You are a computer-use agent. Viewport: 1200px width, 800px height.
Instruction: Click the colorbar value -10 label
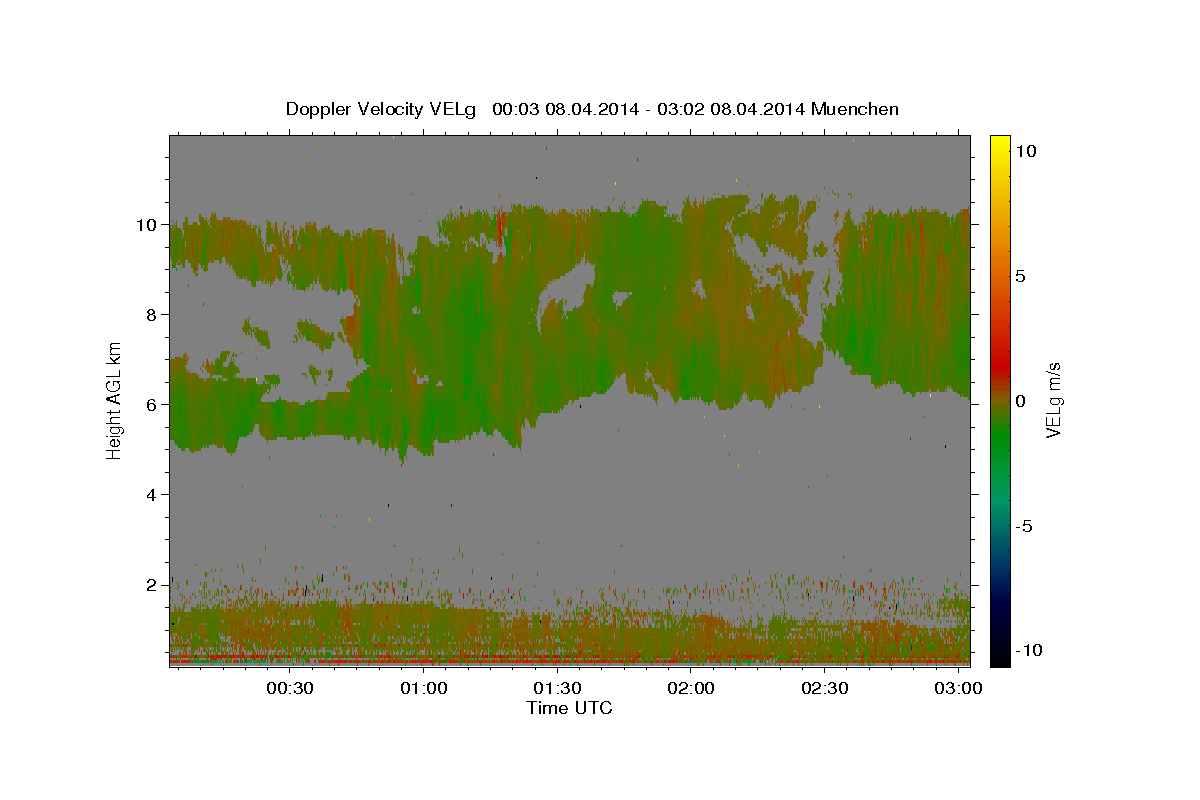(1027, 651)
